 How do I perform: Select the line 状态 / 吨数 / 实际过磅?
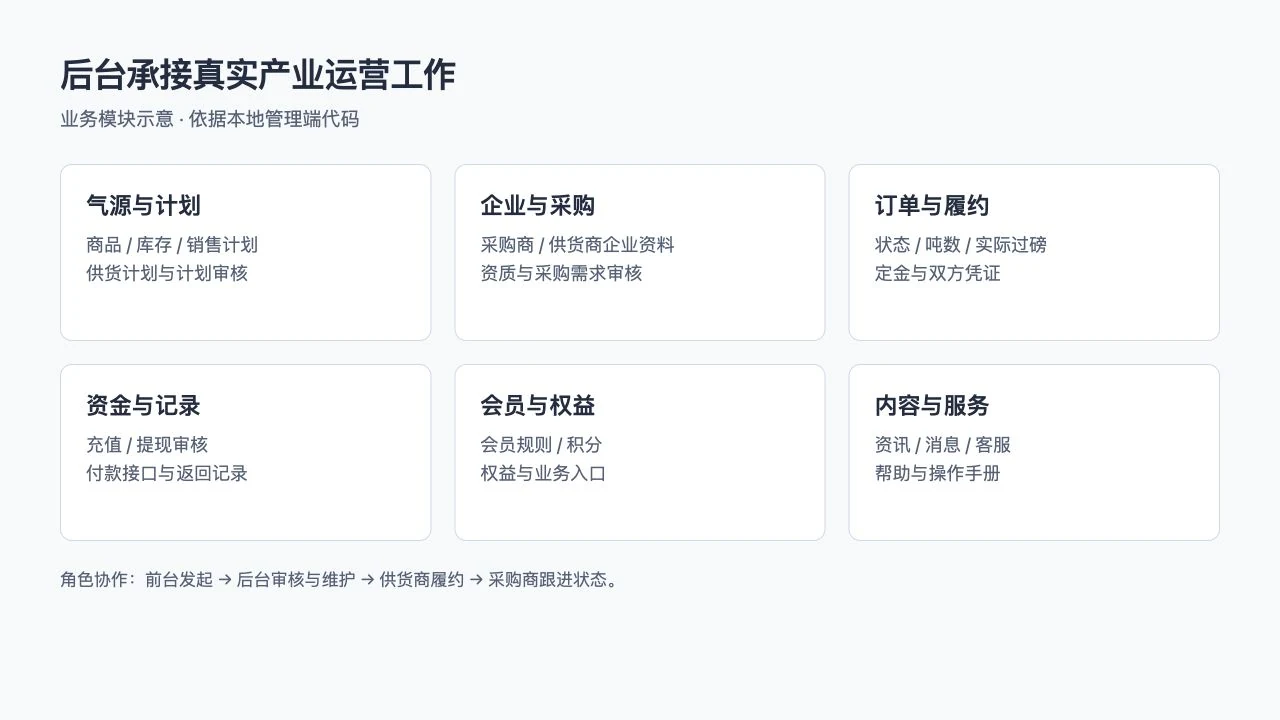960,245
